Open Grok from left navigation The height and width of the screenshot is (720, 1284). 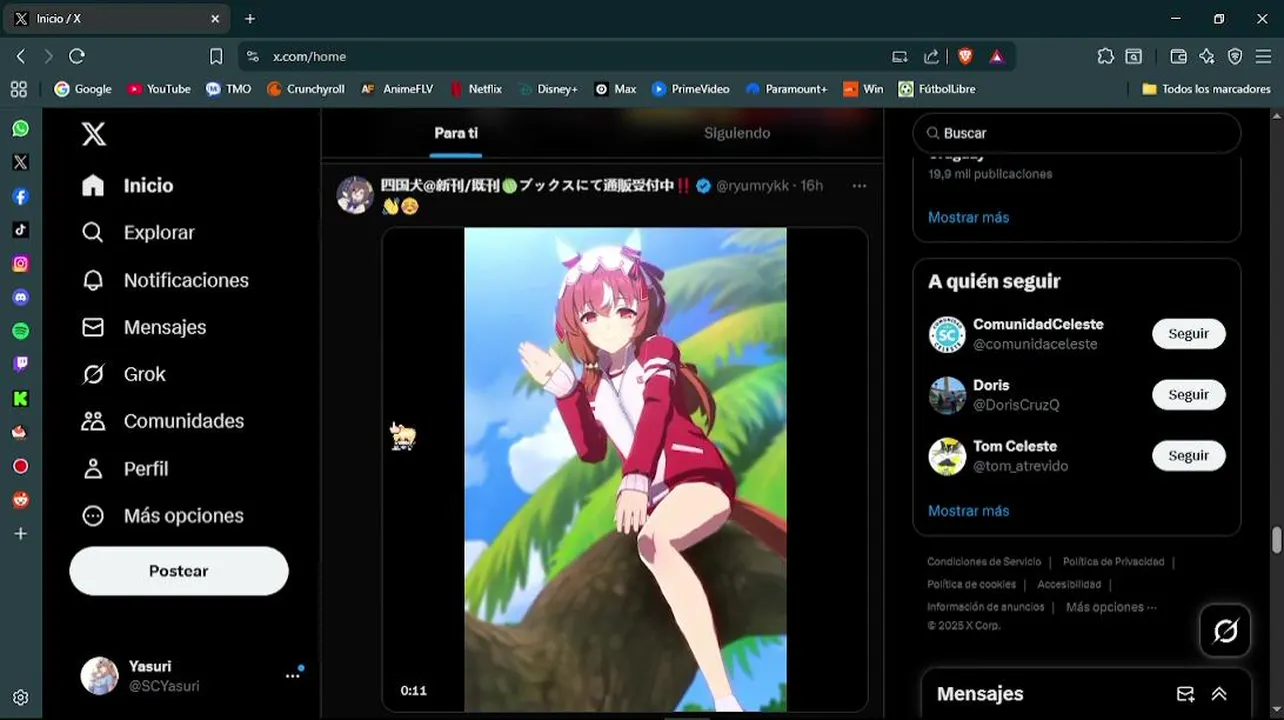[x=124, y=375]
